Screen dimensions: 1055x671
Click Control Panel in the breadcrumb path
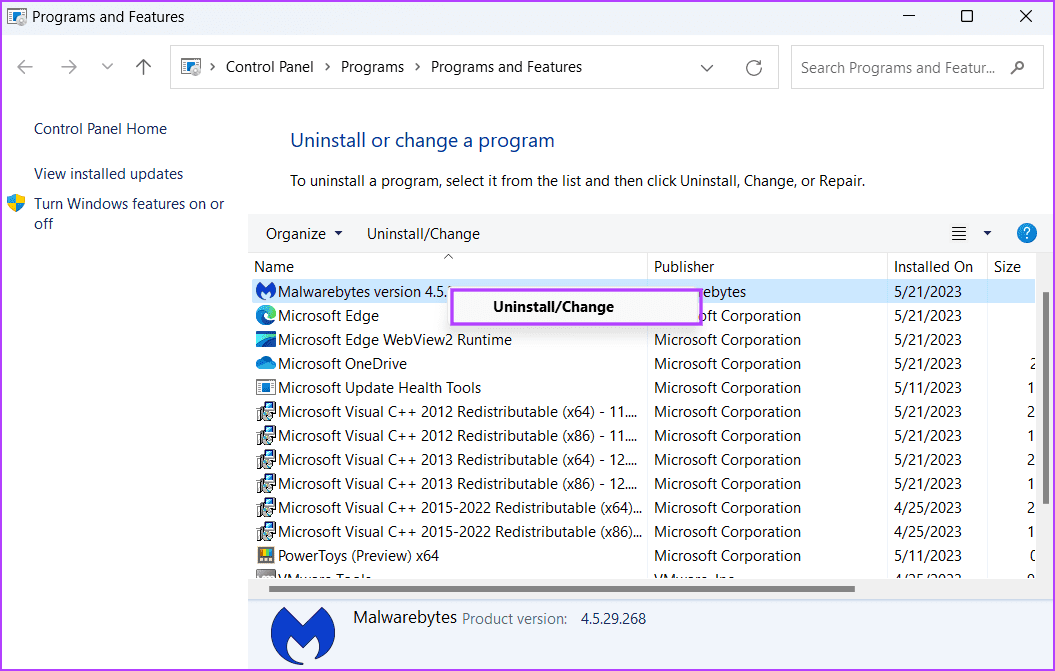269,67
